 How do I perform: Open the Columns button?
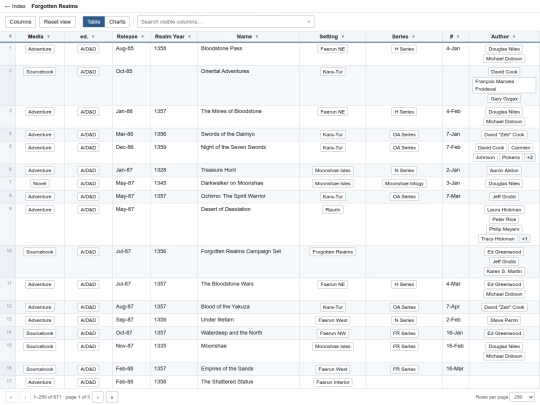click(20, 22)
